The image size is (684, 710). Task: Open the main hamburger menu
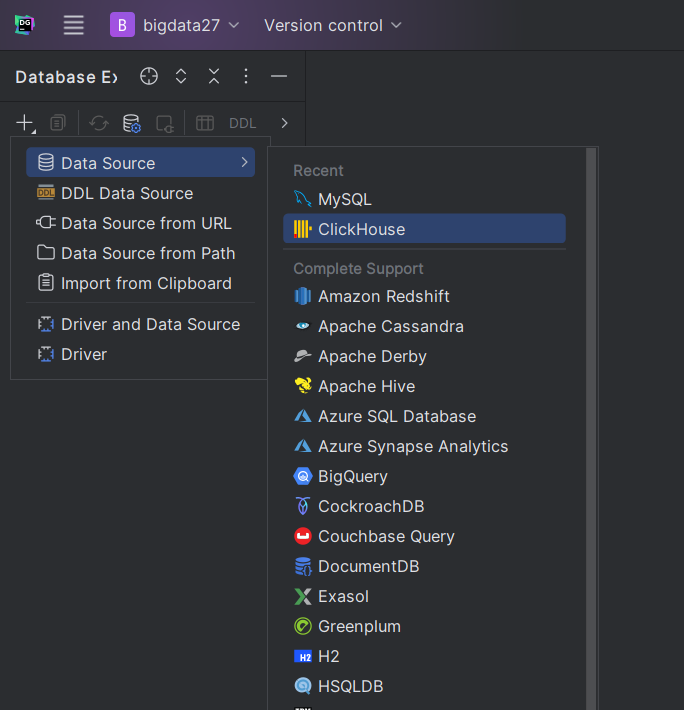74,25
